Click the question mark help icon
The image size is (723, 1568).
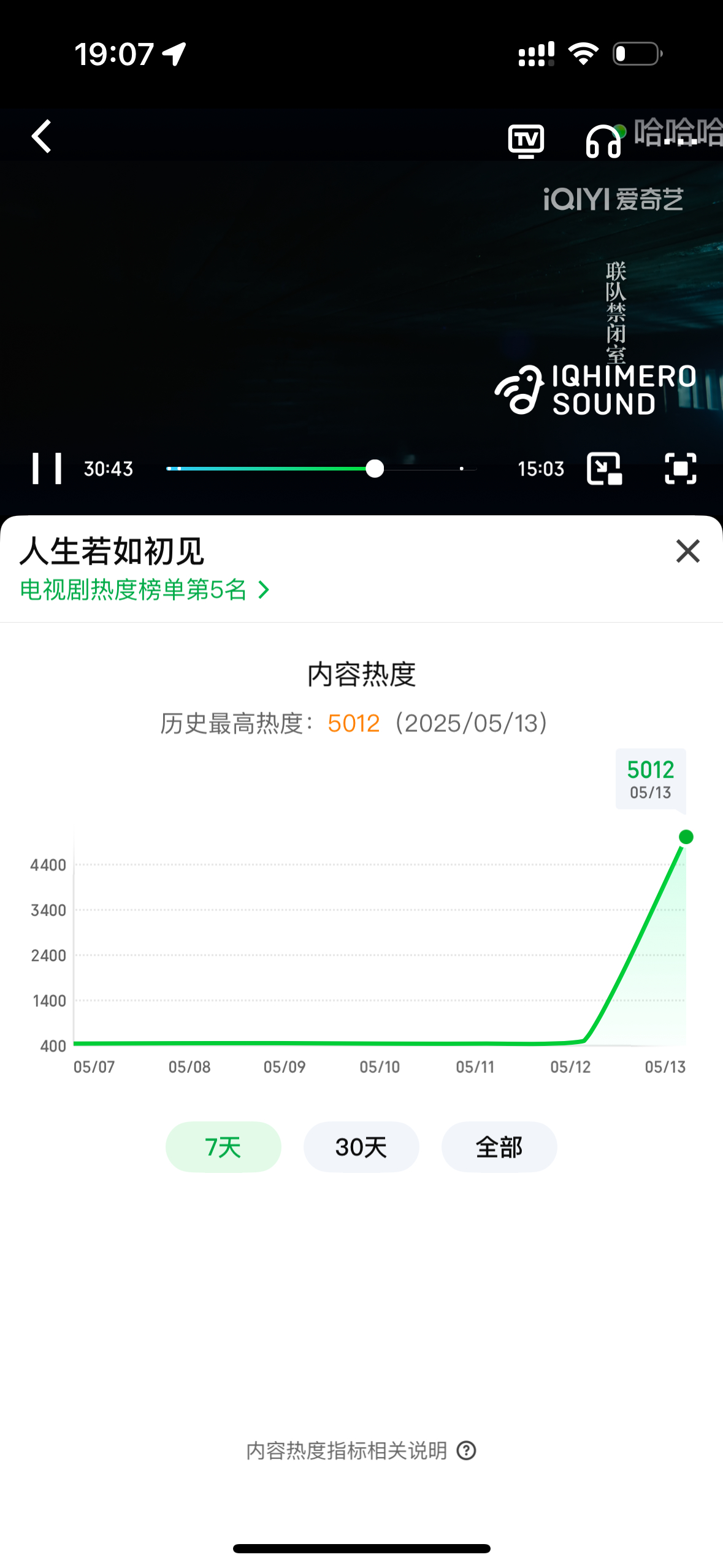[x=467, y=1451]
